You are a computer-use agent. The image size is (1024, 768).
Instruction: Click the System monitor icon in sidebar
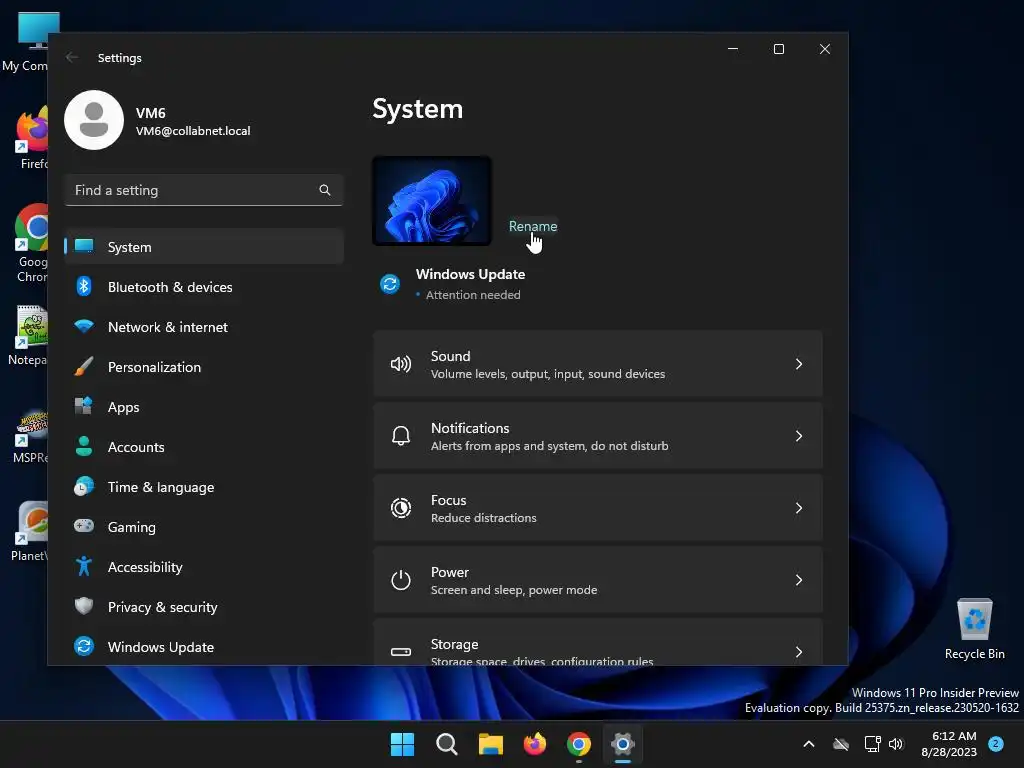point(84,246)
